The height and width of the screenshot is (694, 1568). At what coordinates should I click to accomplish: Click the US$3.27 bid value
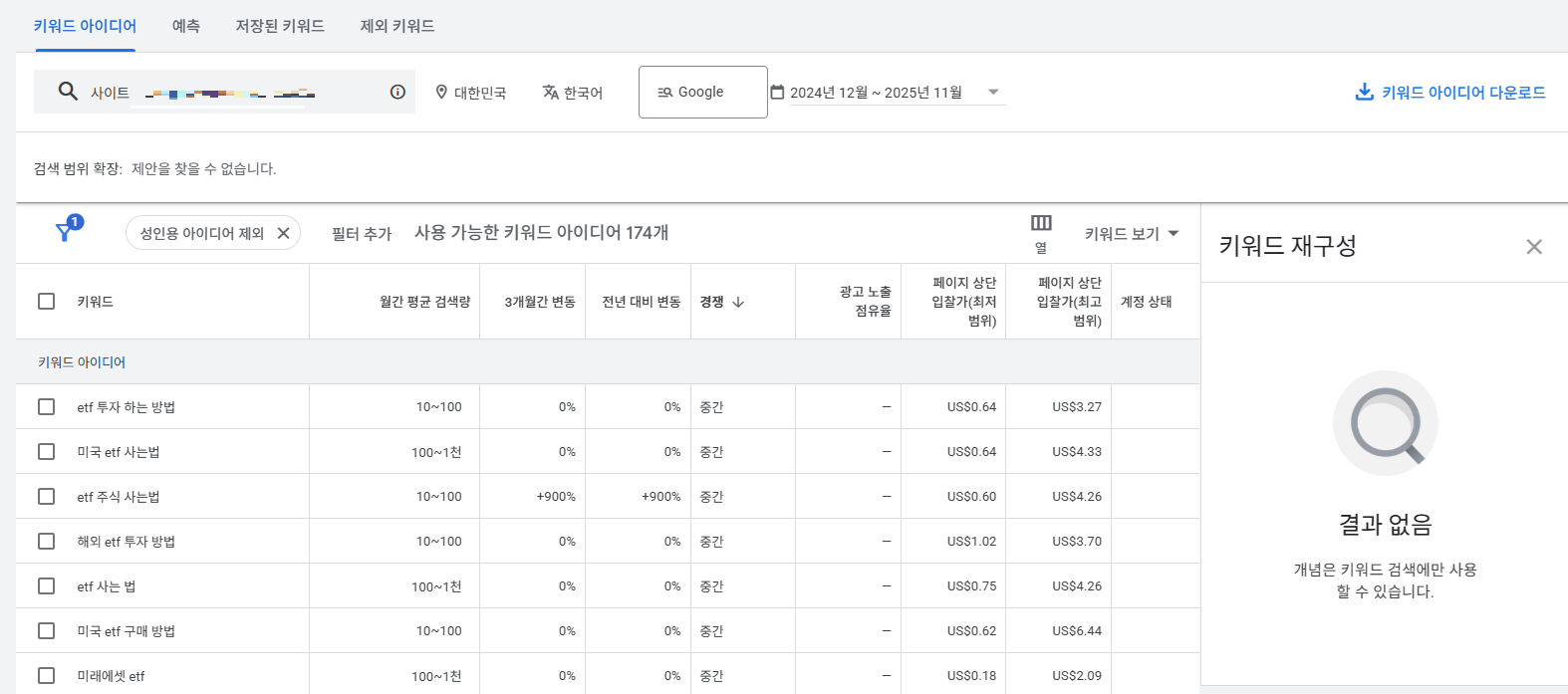click(x=1077, y=406)
